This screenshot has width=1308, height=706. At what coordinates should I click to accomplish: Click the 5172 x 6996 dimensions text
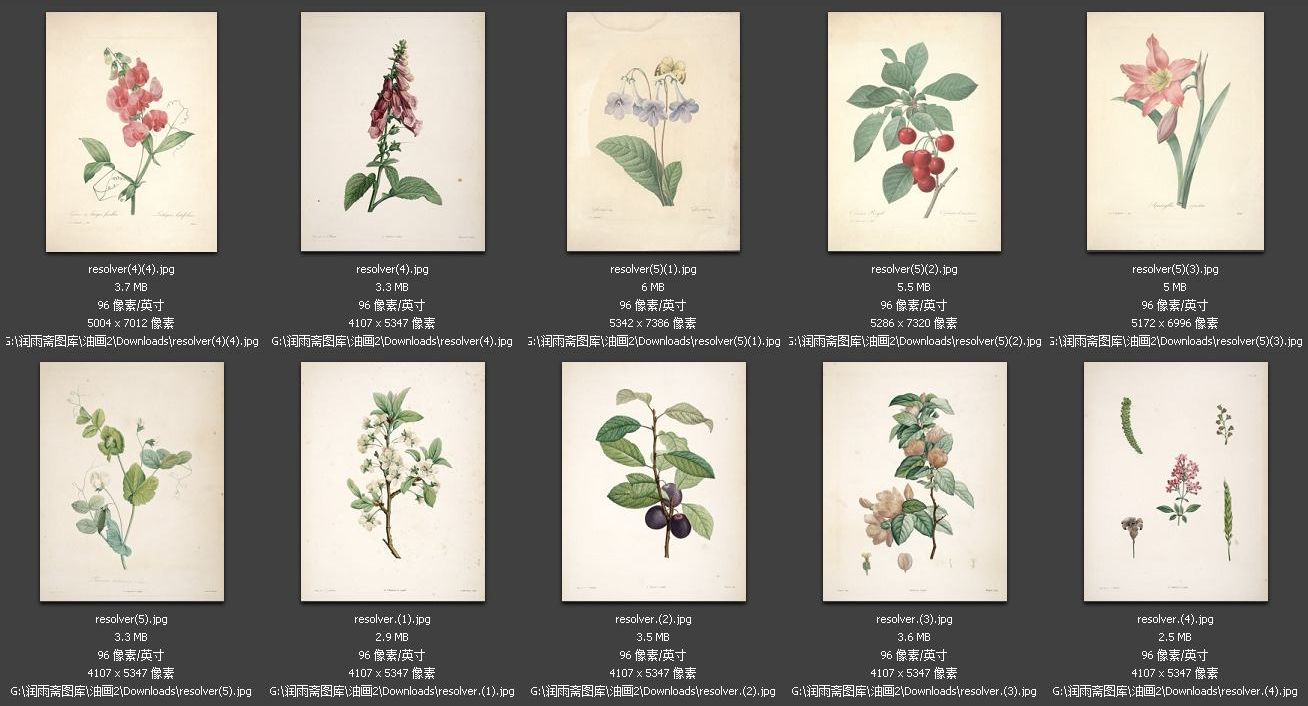[1175, 323]
